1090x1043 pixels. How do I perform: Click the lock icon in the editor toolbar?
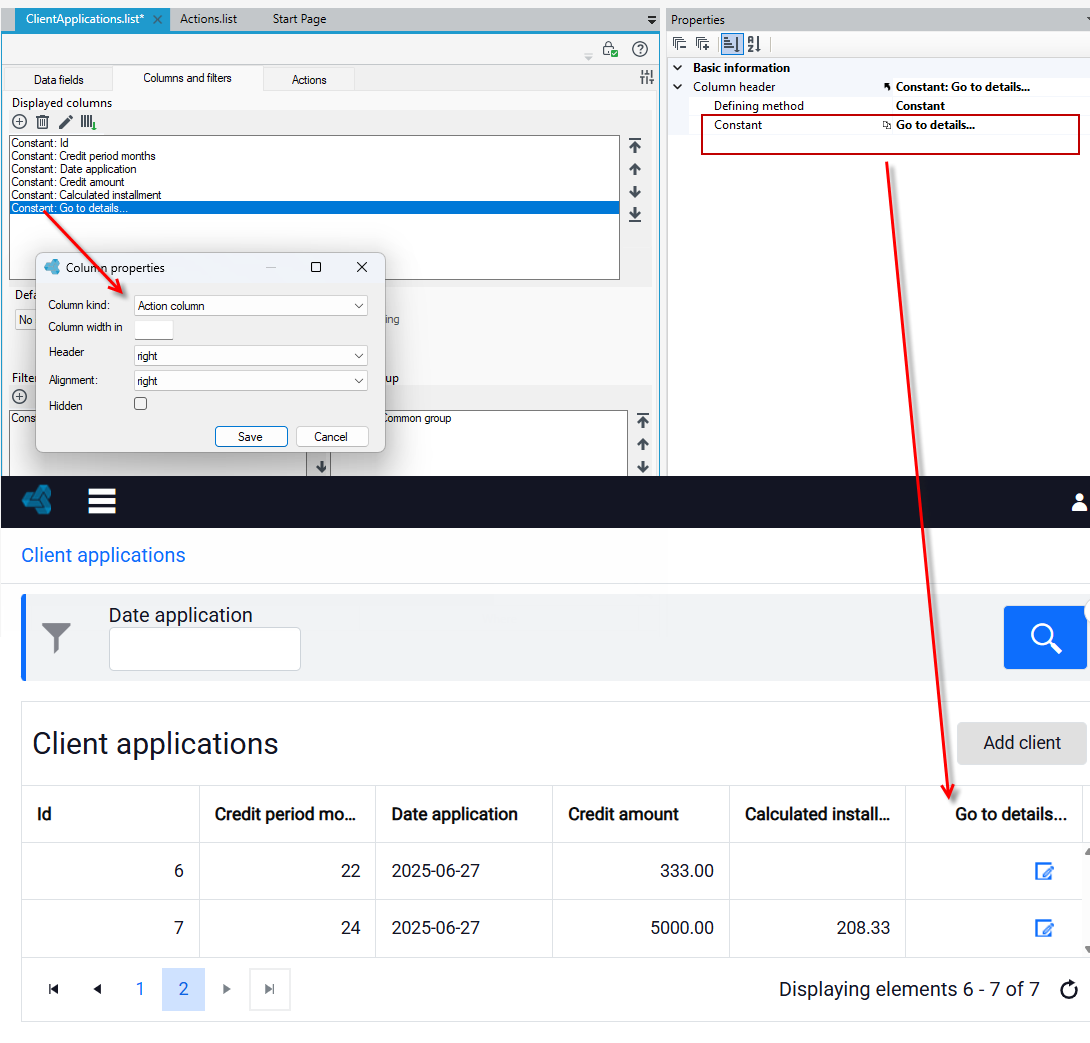coord(610,49)
